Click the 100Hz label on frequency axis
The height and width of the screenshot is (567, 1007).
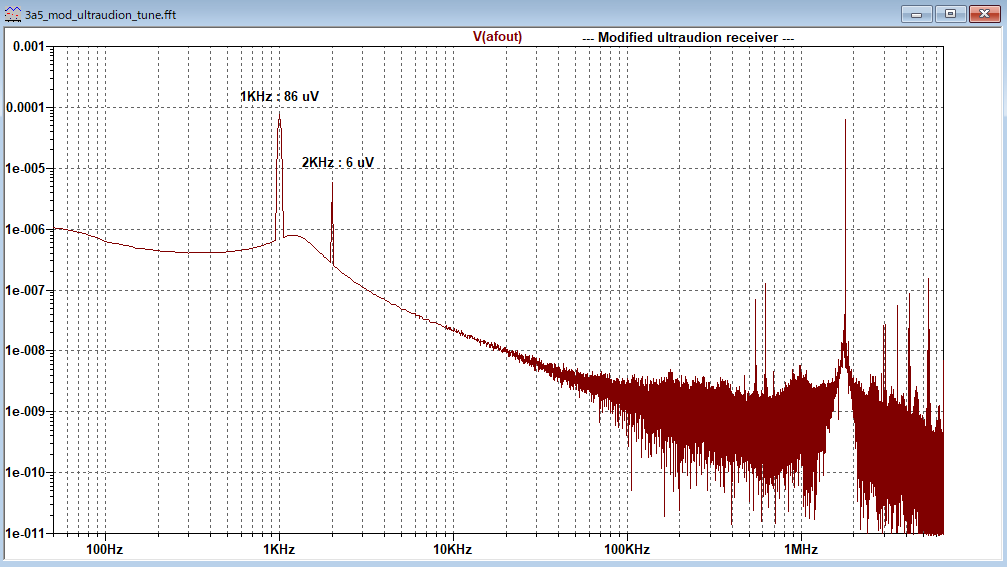(x=104, y=550)
